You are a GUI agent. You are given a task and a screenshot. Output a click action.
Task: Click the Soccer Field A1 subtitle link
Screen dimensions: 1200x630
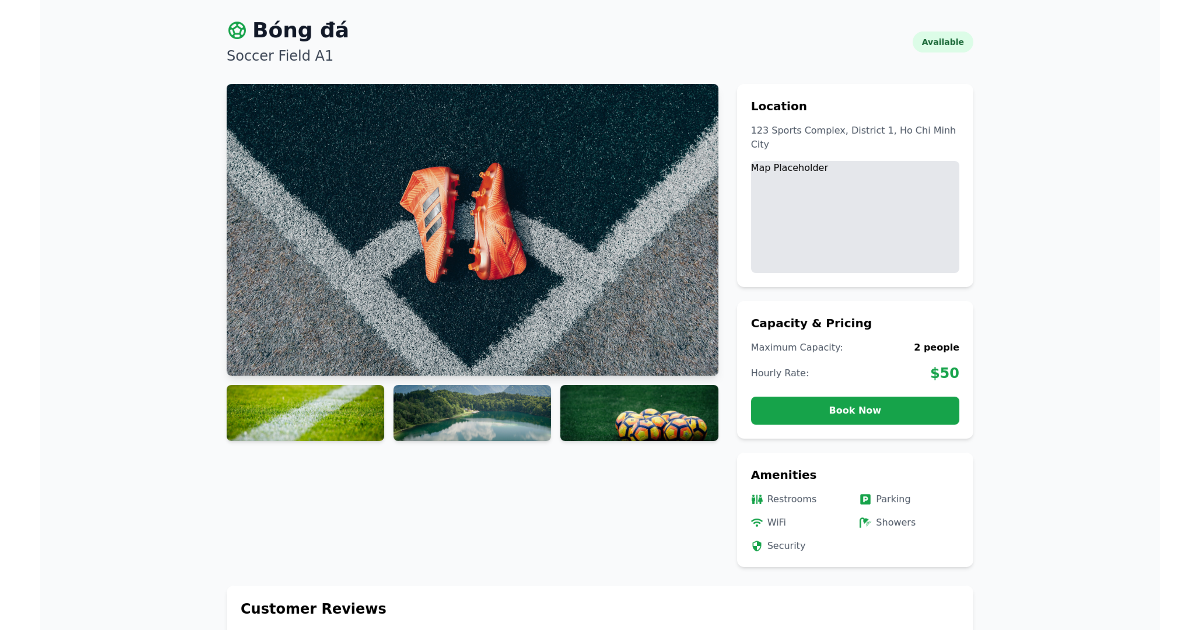[x=279, y=56]
